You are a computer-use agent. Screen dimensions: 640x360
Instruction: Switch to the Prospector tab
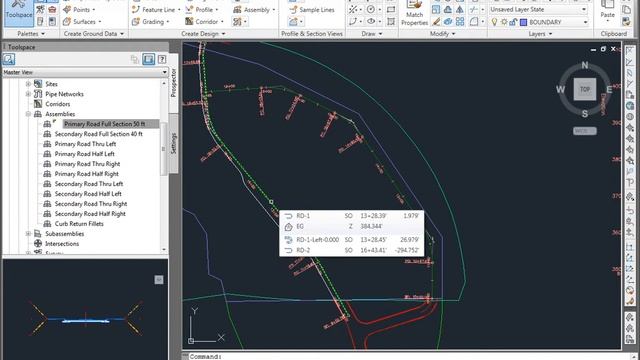tap(173, 83)
